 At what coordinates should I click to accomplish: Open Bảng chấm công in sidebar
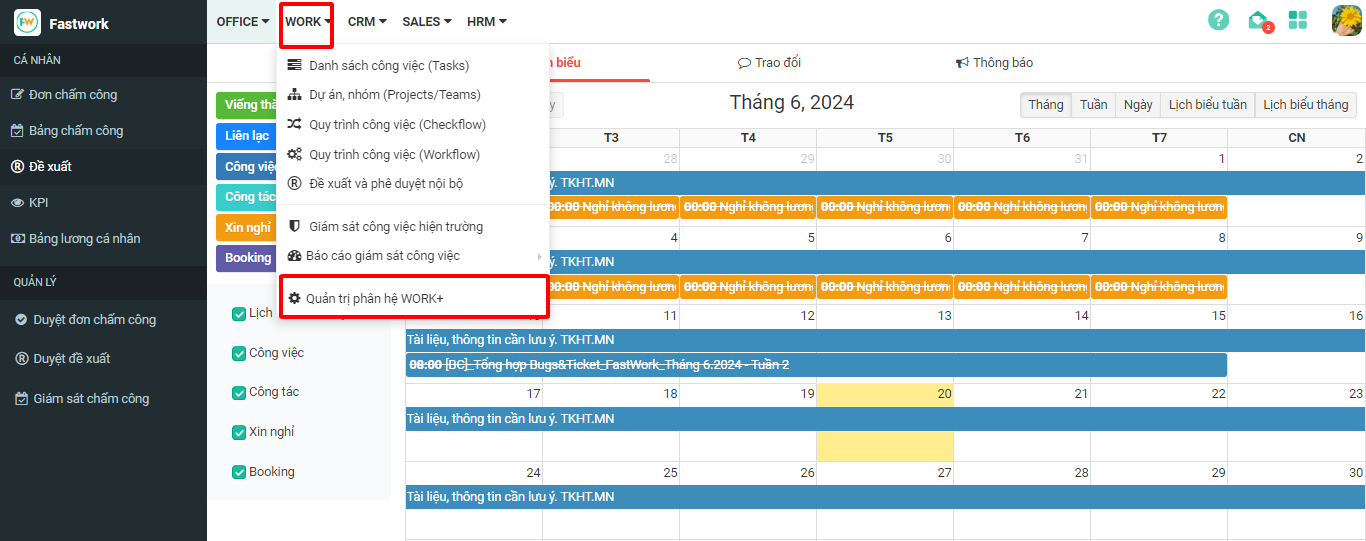pyautogui.click(x=75, y=131)
